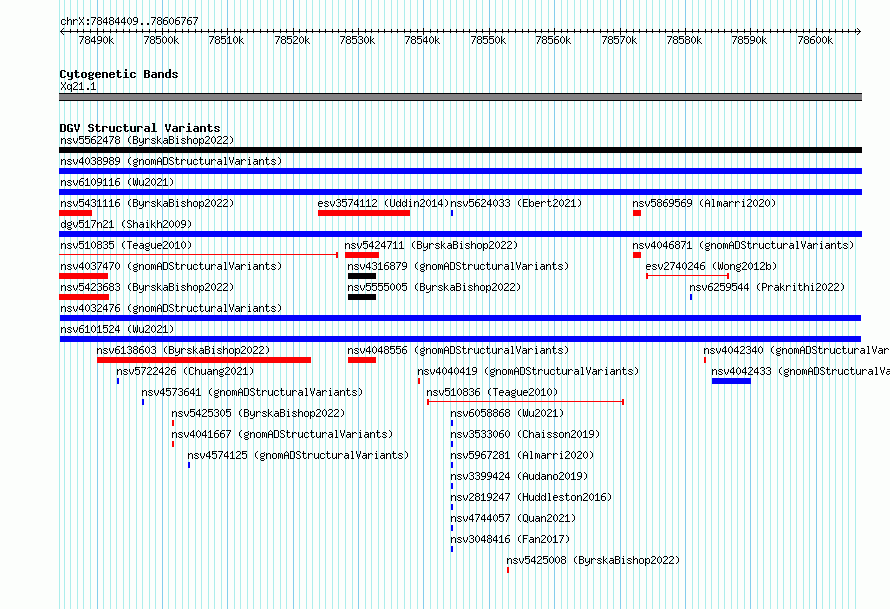This screenshot has height=609, width=890.
Task: Click the red nsv4048556 variant bar
Action: coord(362,360)
